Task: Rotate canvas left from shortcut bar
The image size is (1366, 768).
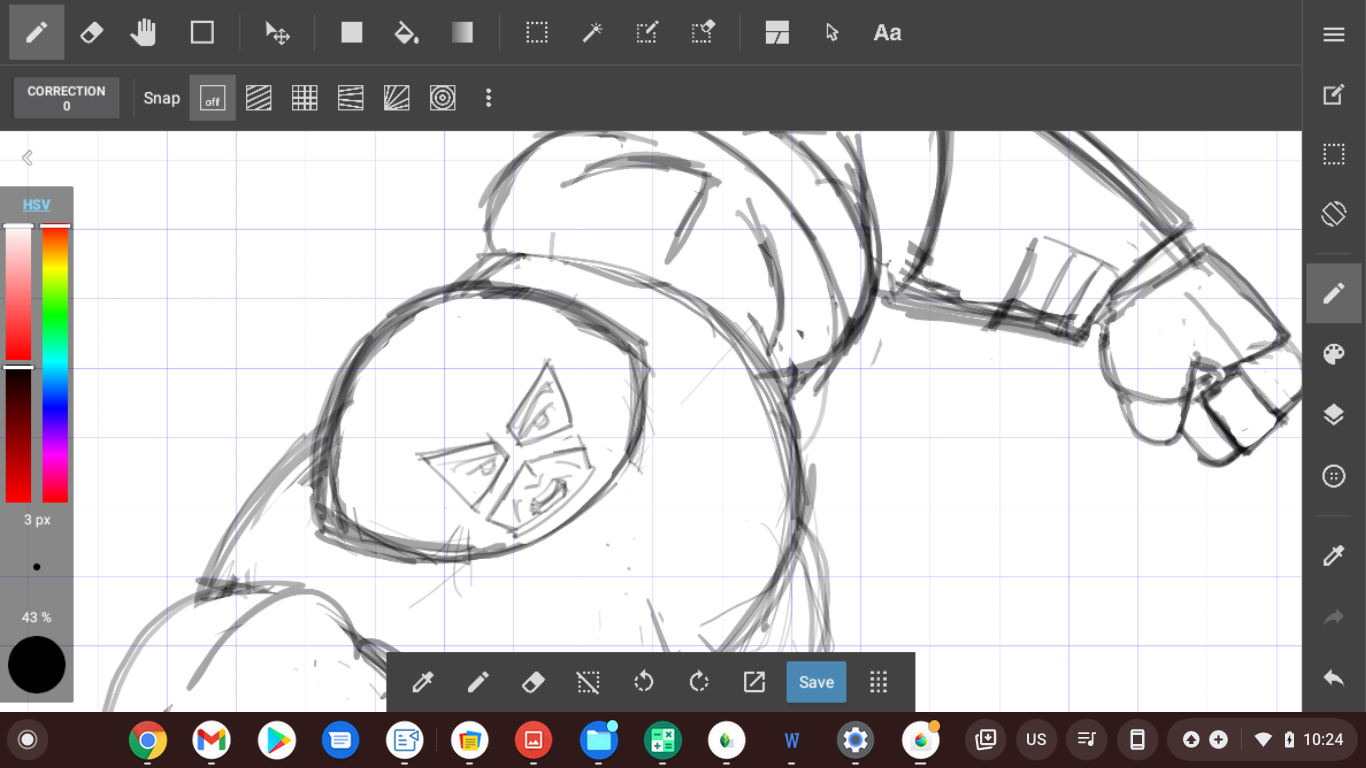Action: tap(644, 682)
